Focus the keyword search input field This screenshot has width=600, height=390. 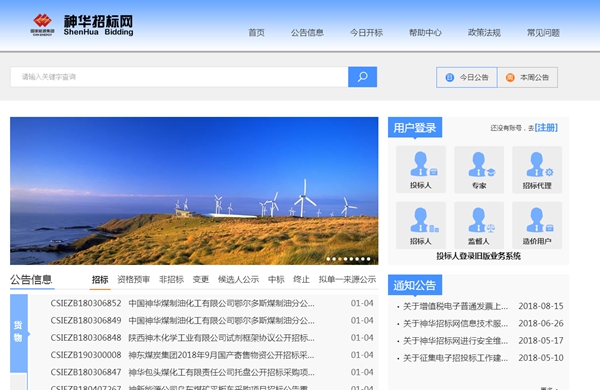(179, 77)
